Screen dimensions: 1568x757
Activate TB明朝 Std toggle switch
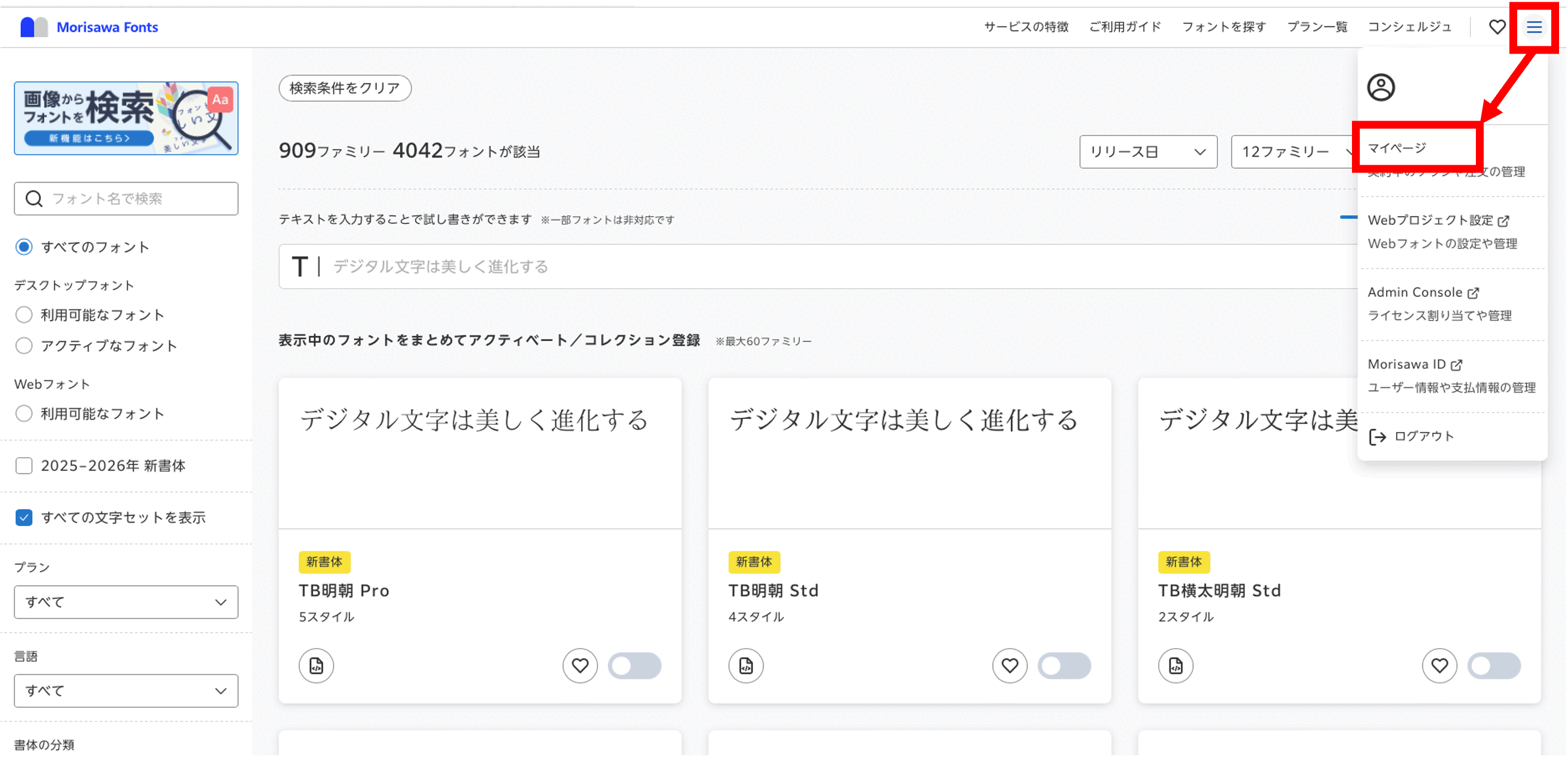(1064, 665)
